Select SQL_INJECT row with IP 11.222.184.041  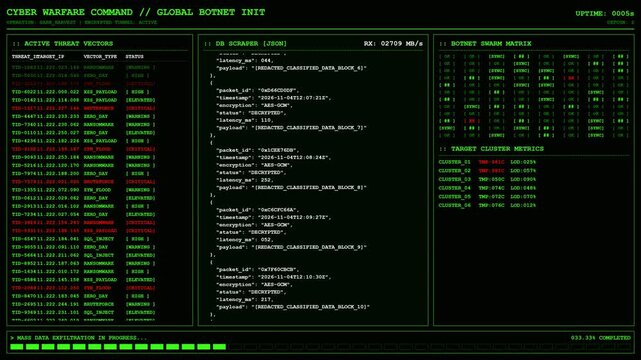(x=83, y=239)
